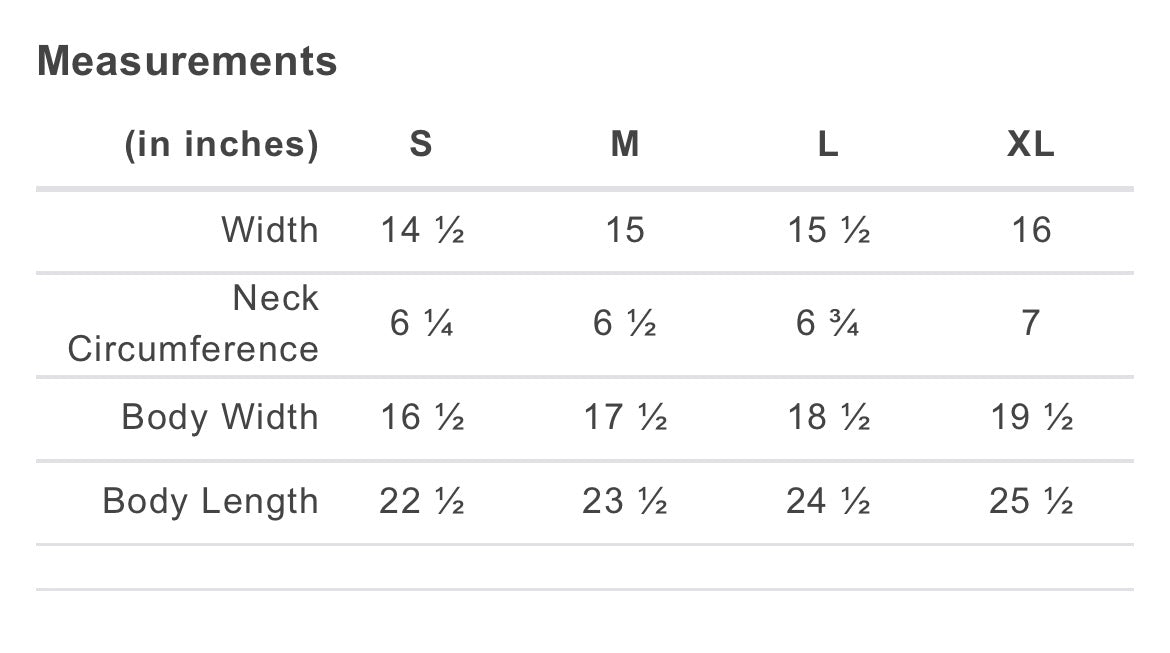Select the Width value for size XL
Viewport: 1170px width, 653px height.
pos(1031,231)
